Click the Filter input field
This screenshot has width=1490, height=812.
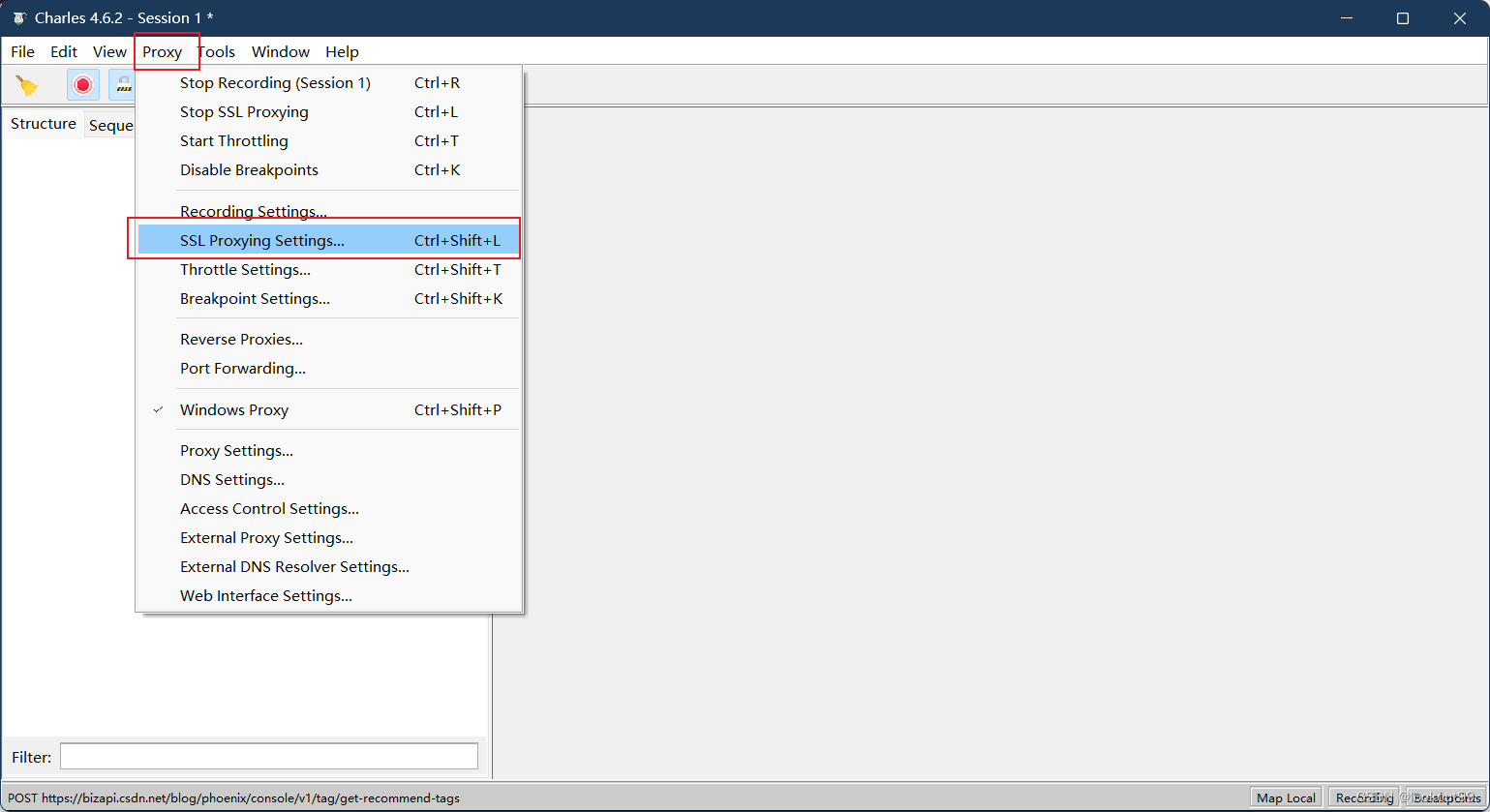tap(269, 757)
